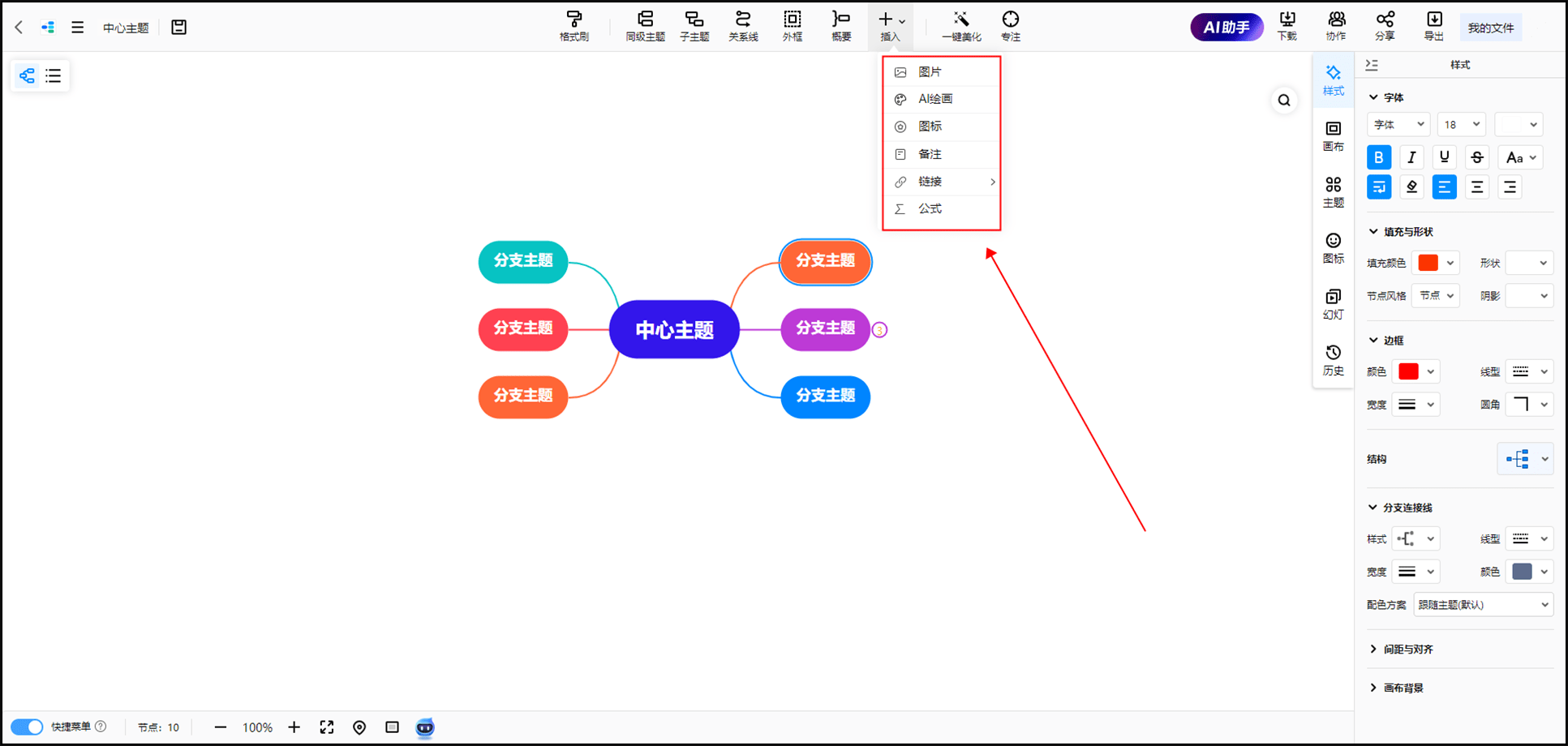The height and width of the screenshot is (746, 1568).
Task: Toggle italic text formatting
Action: (1411, 157)
